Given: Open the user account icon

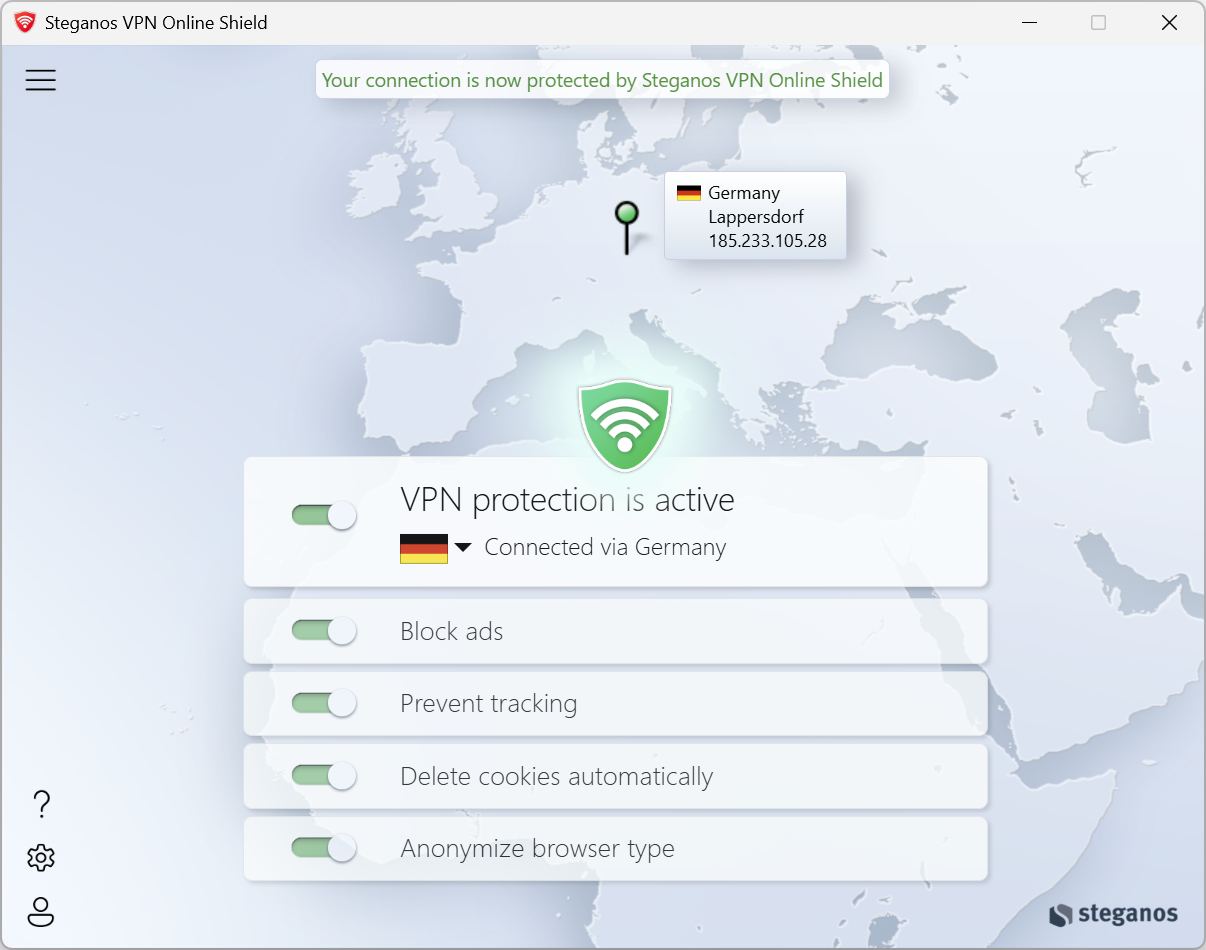Looking at the screenshot, I should [x=41, y=912].
